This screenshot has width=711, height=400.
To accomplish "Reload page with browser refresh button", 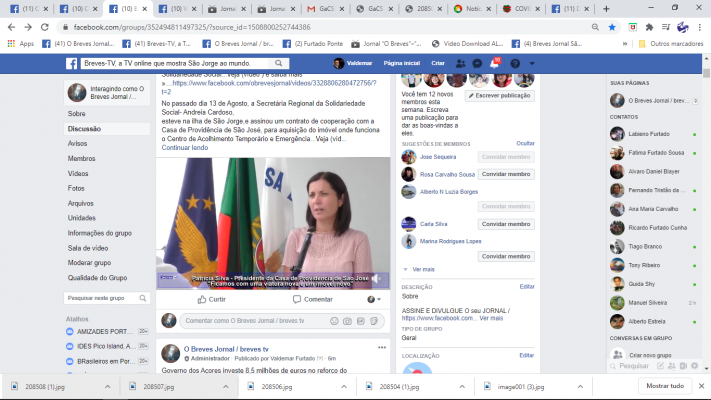I will click(x=42, y=27).
